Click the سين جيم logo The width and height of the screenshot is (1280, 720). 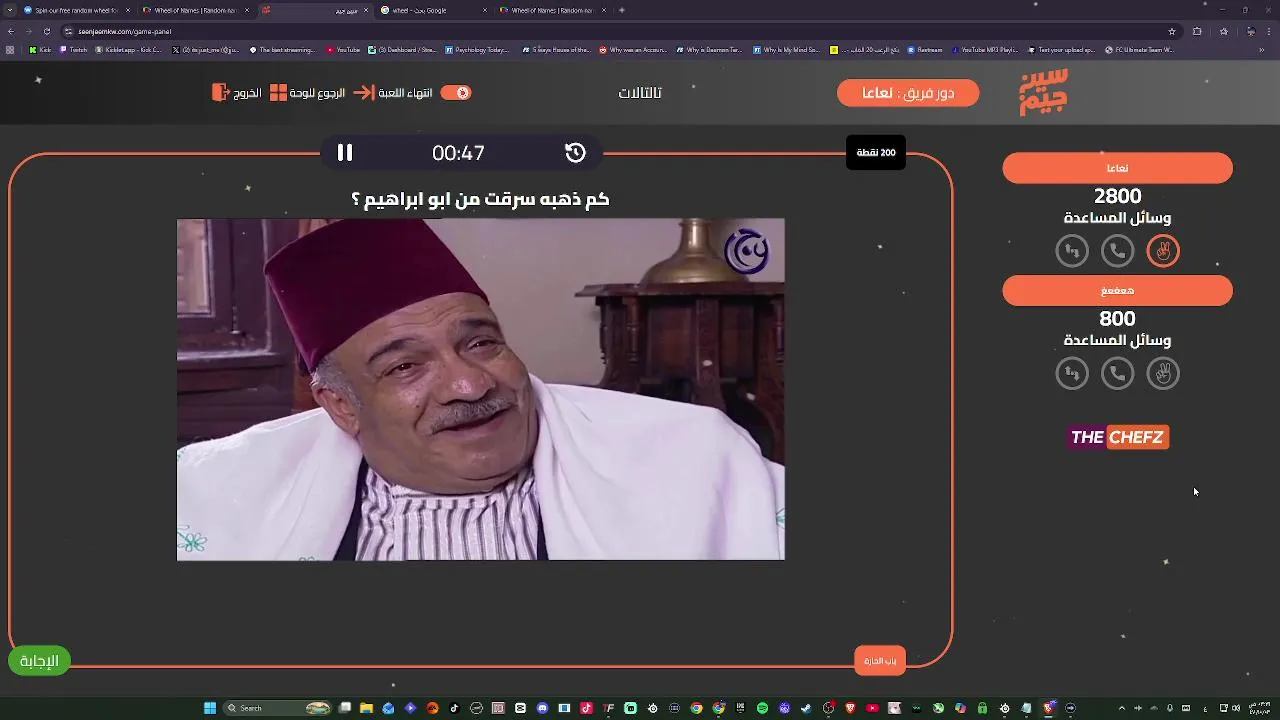pos(1044,93)
